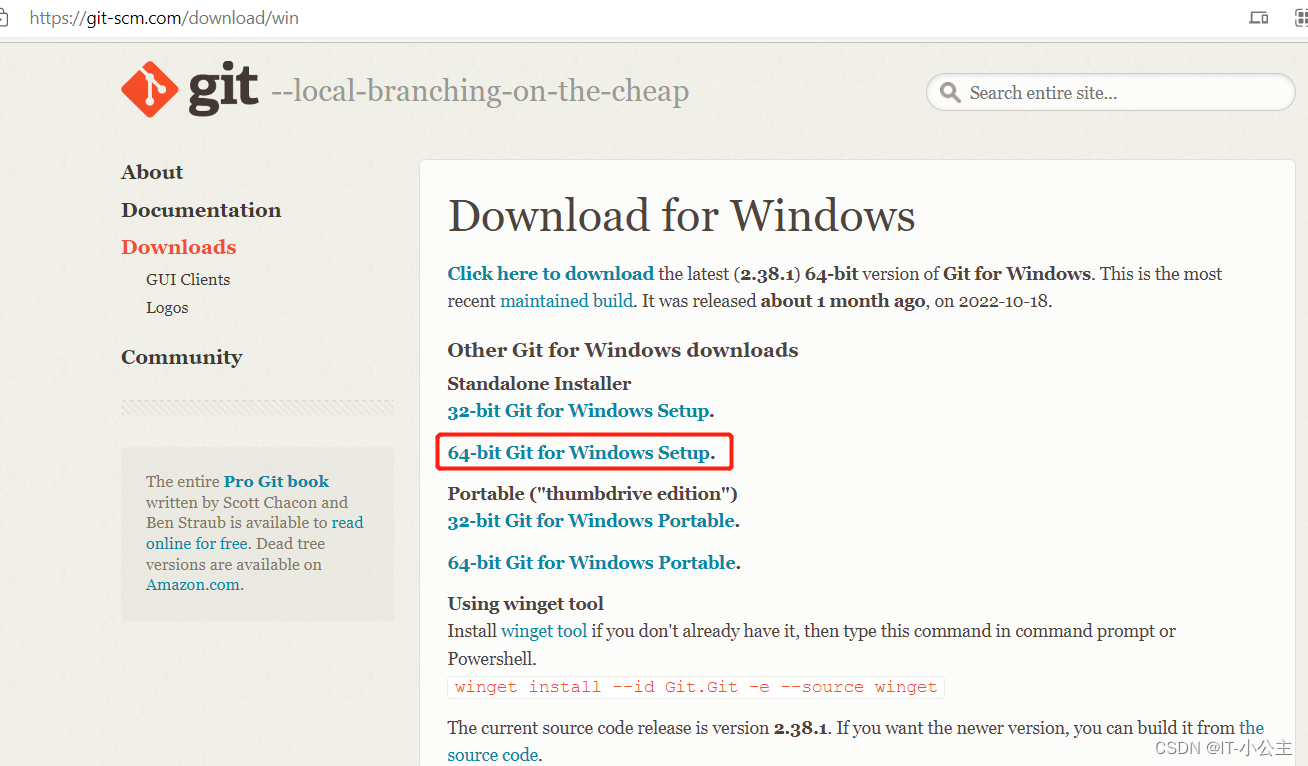Click the 'Standalone Installer' heading

[x=539, y=383]
